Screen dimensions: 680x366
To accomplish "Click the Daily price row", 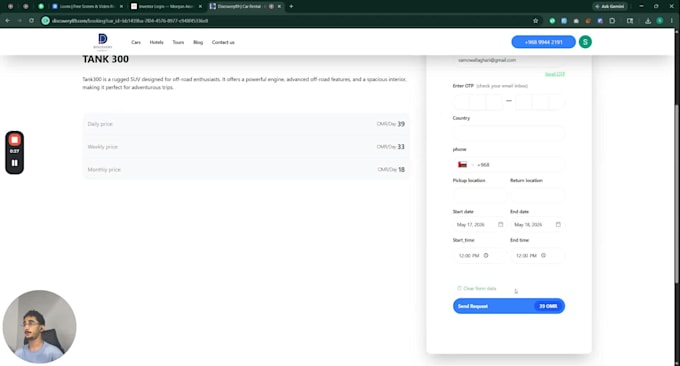I will [246, 124].
